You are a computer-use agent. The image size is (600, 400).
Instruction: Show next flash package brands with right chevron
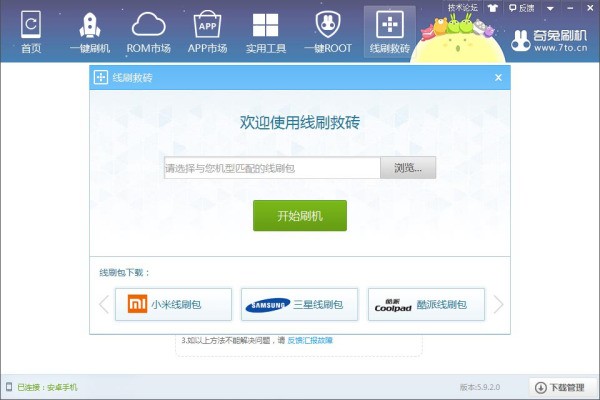point(498,304)
